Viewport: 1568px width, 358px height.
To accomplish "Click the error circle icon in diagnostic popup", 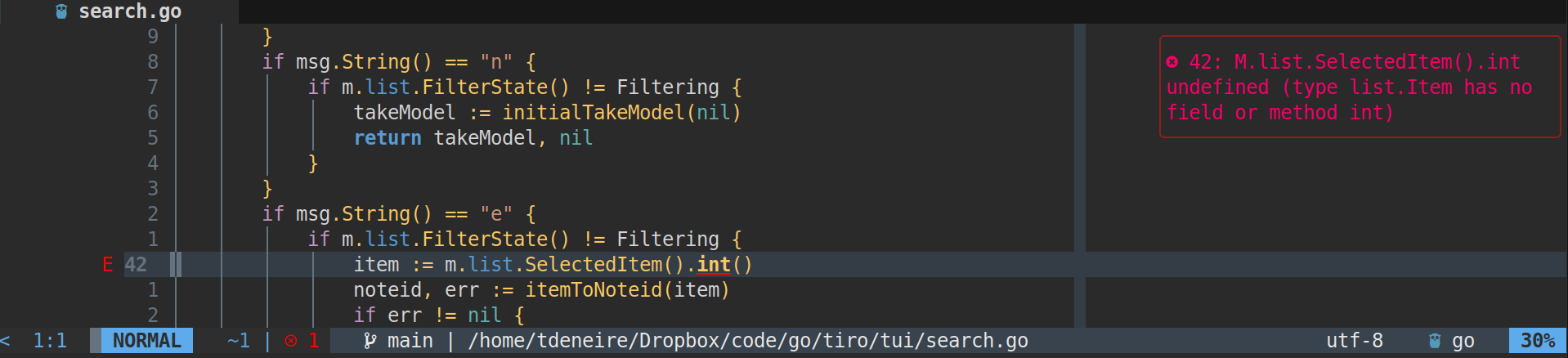I will (1172, 62).
